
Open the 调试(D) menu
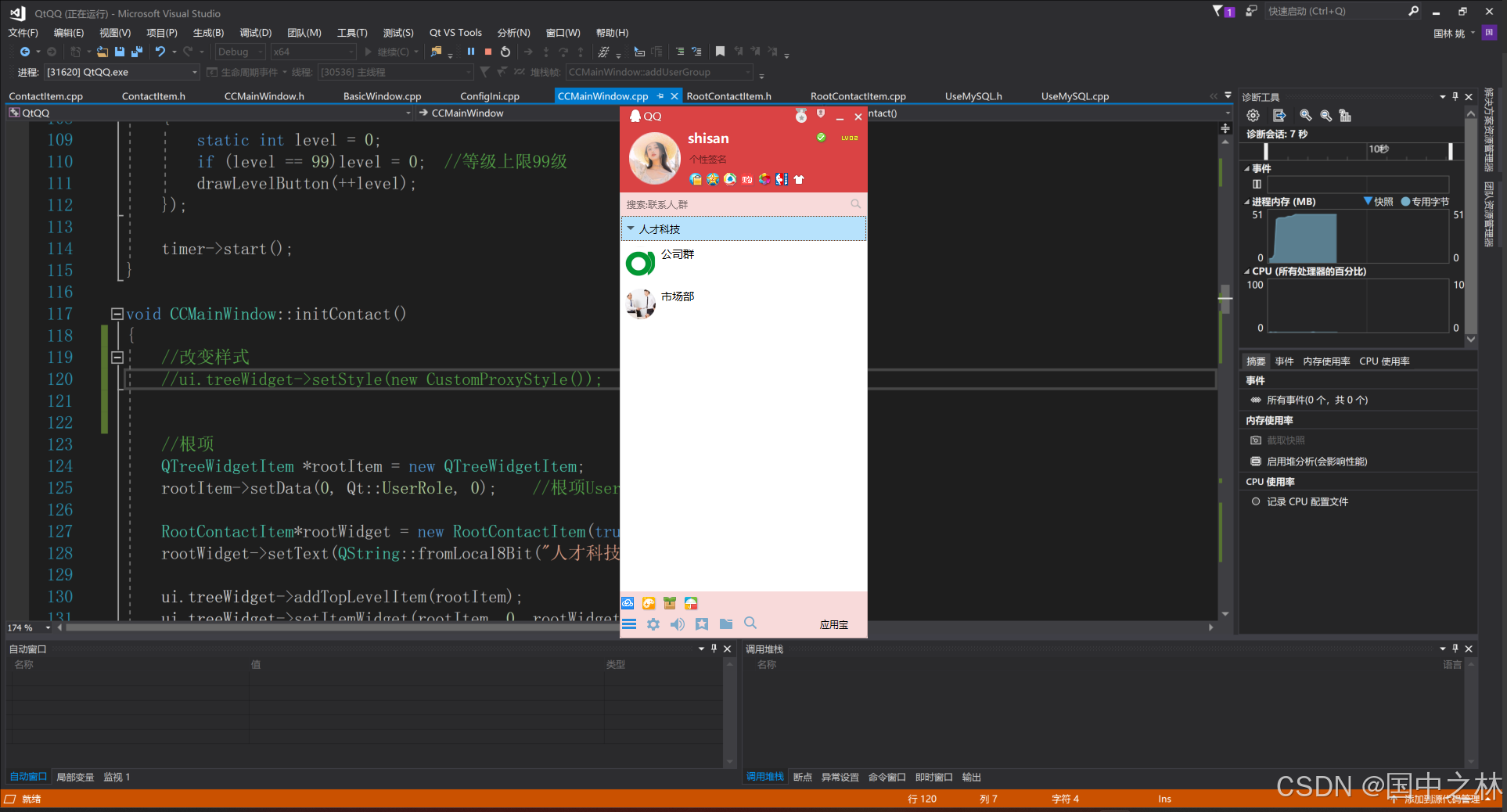pos(255,33)
